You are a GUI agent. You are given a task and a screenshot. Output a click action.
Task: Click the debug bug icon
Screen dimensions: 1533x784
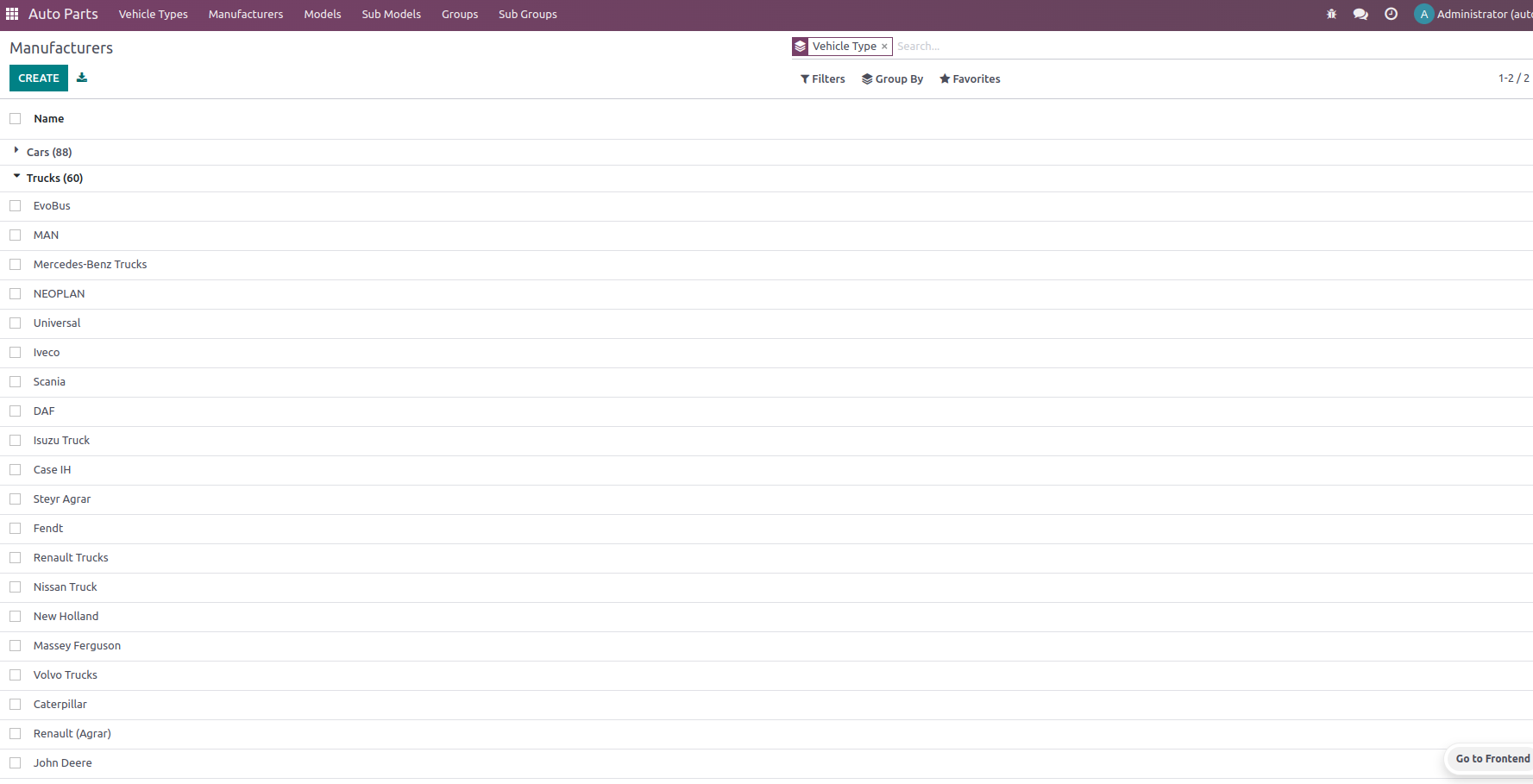[x=1331, y=14]
